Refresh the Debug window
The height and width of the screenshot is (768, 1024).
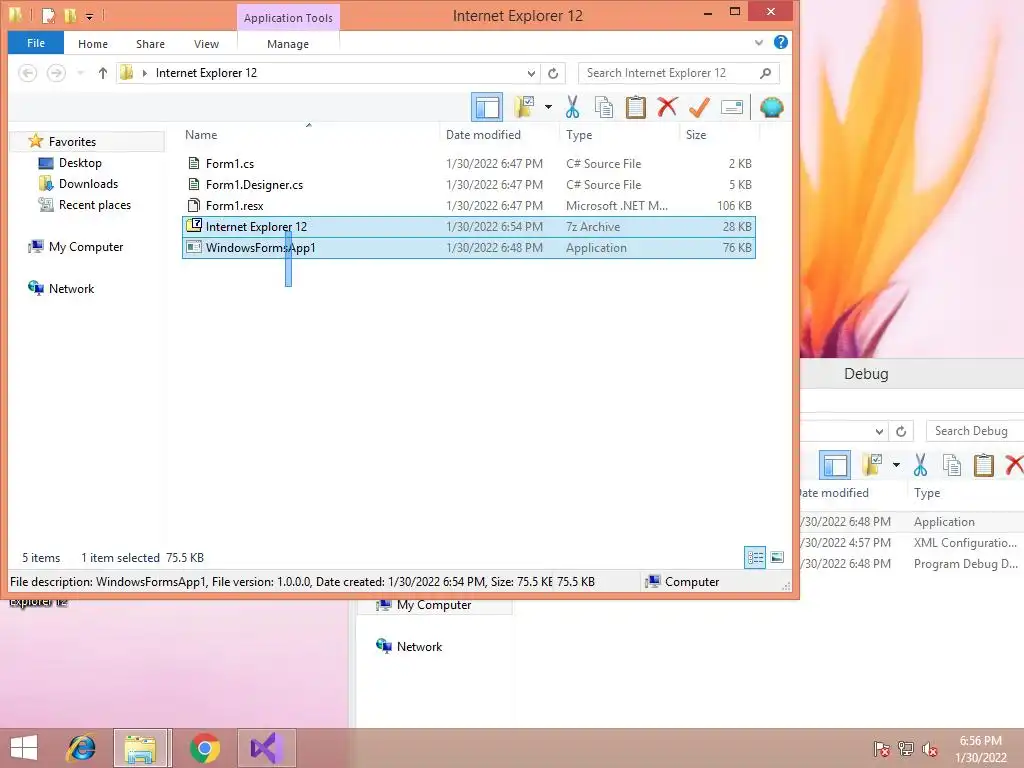901,431
